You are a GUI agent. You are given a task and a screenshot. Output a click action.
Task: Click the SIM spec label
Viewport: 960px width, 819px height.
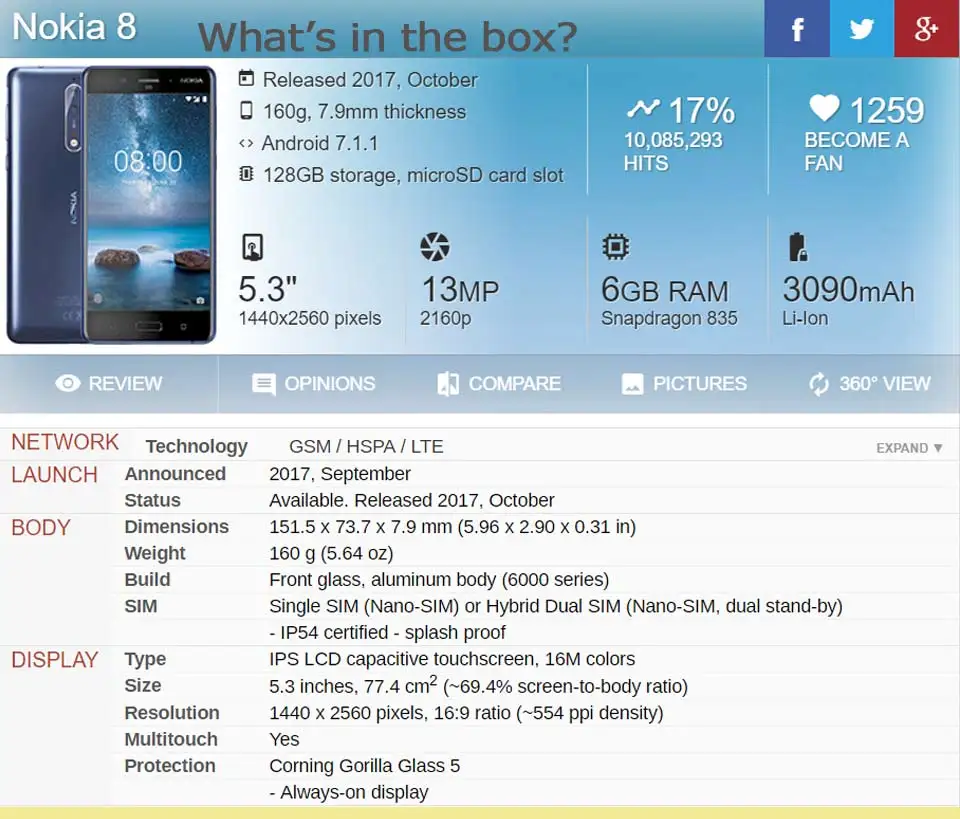141,606
